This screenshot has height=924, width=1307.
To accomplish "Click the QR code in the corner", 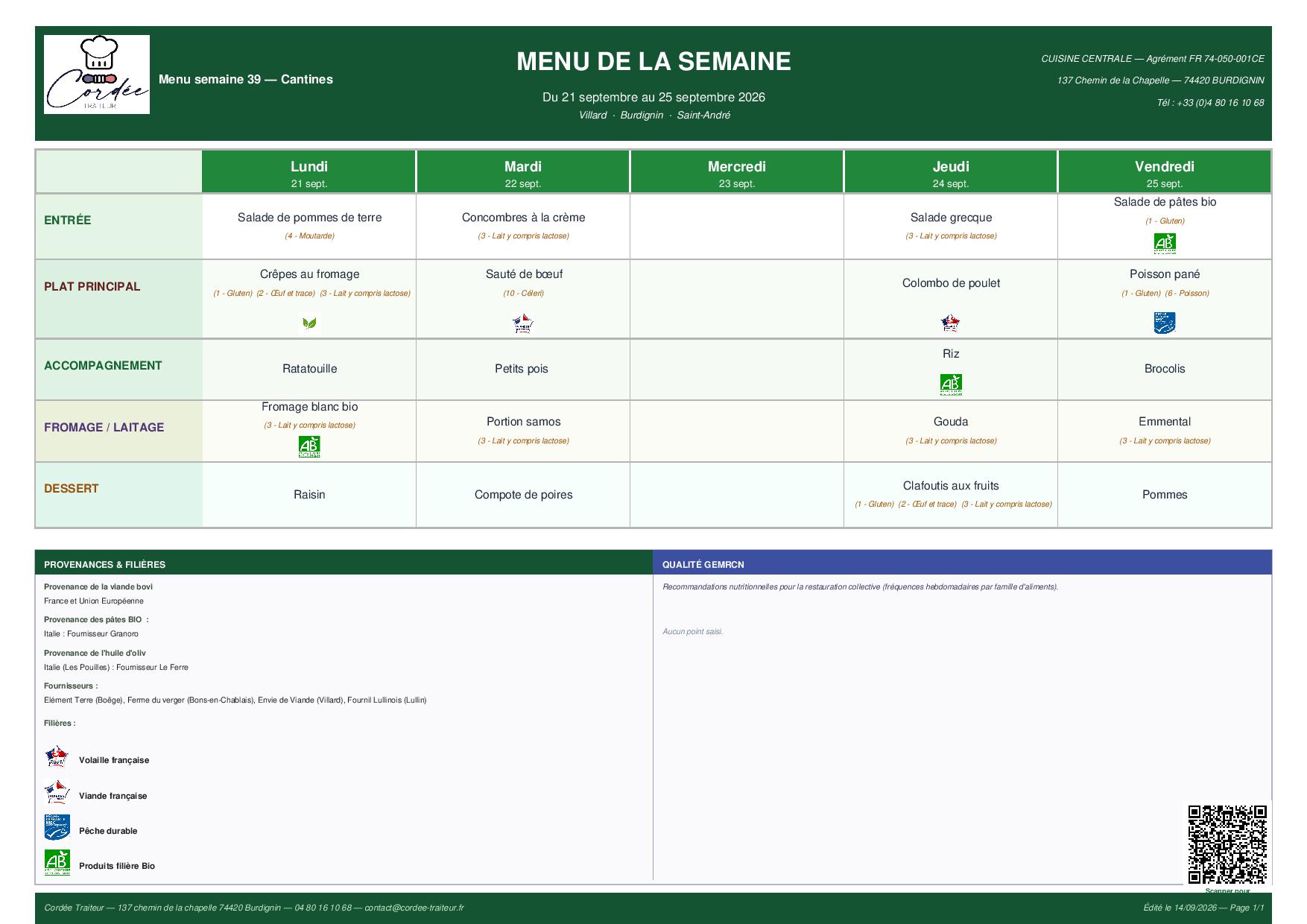I will [x=1227, y=844].
